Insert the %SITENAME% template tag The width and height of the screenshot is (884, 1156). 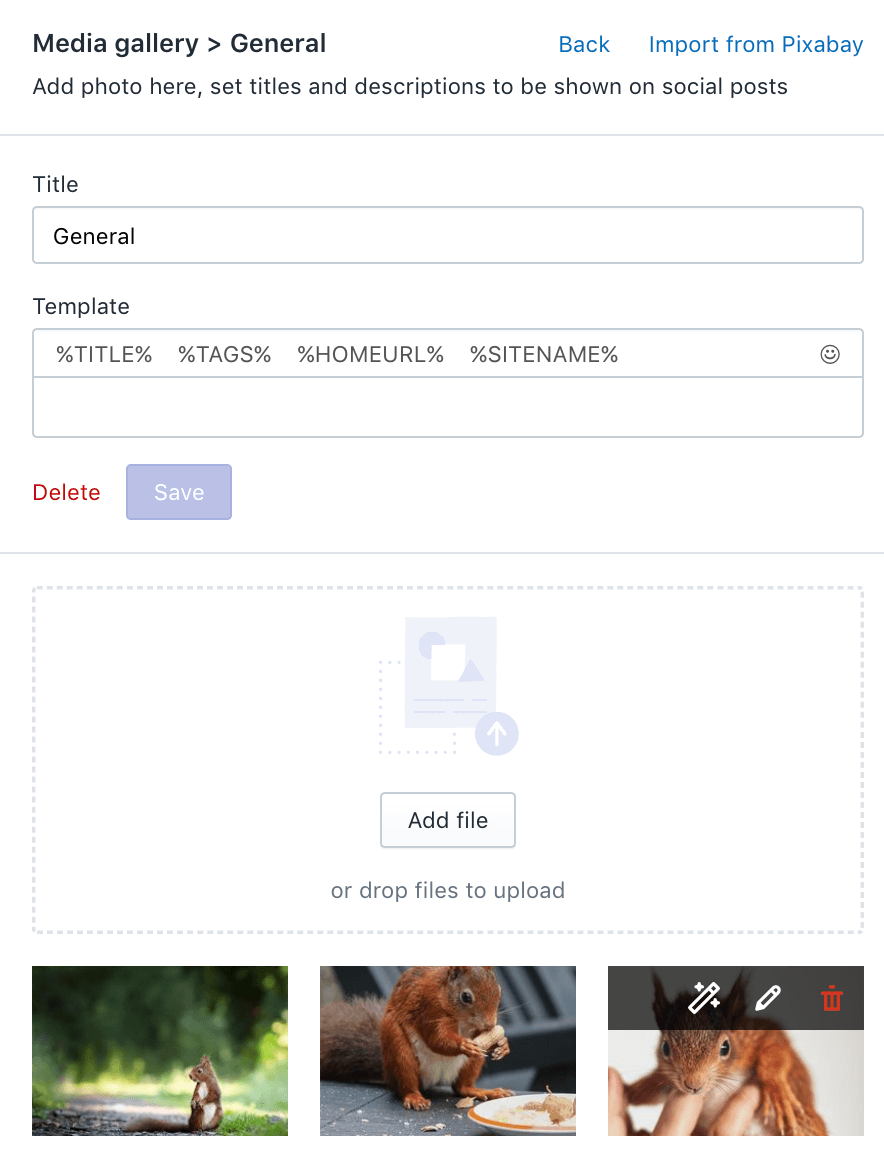tap(544, 355)
